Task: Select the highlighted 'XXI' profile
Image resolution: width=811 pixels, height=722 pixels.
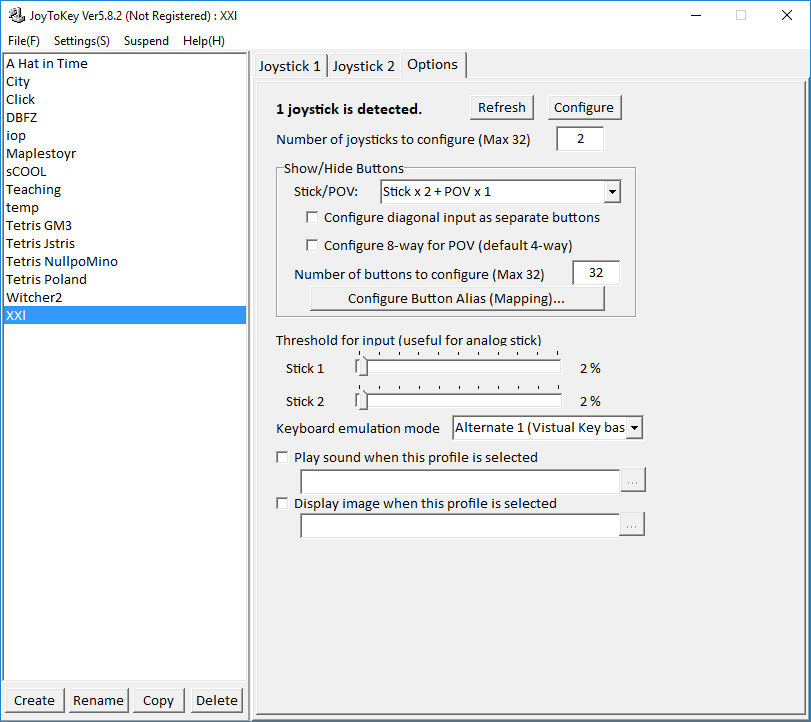Action: click(125, 315)
